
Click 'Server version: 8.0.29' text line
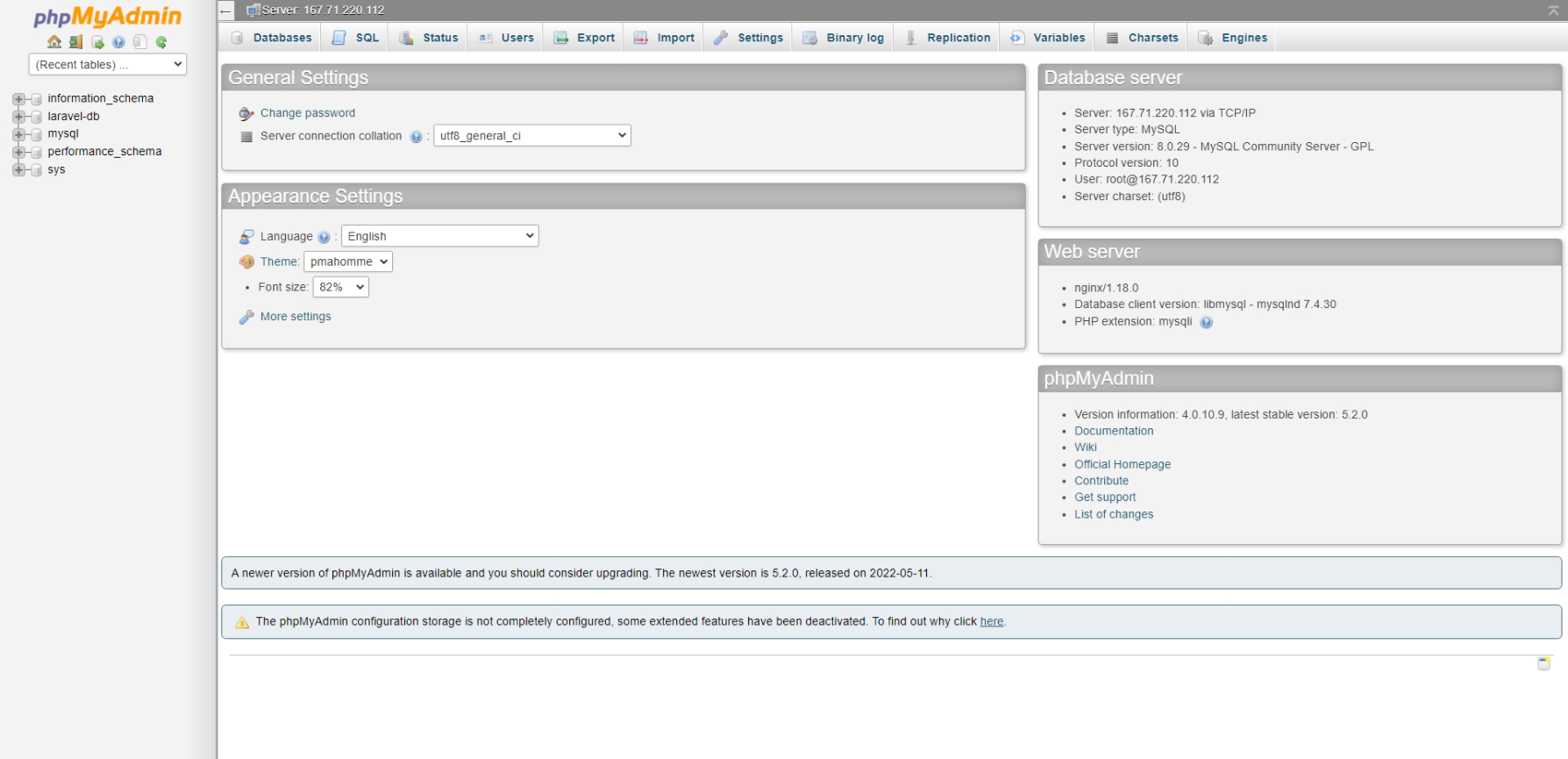coord(1224,147)
